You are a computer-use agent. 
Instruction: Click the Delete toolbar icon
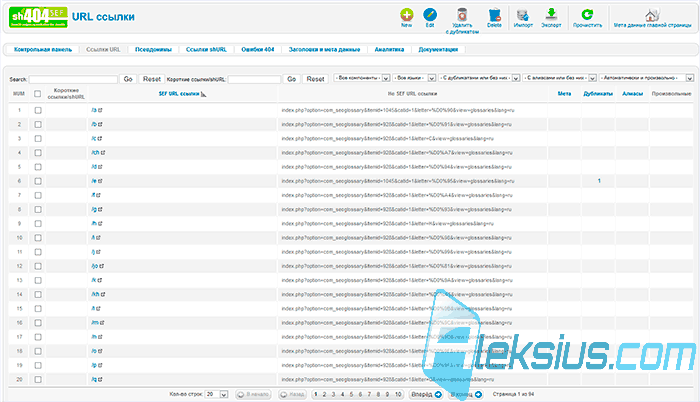[494, 15]
